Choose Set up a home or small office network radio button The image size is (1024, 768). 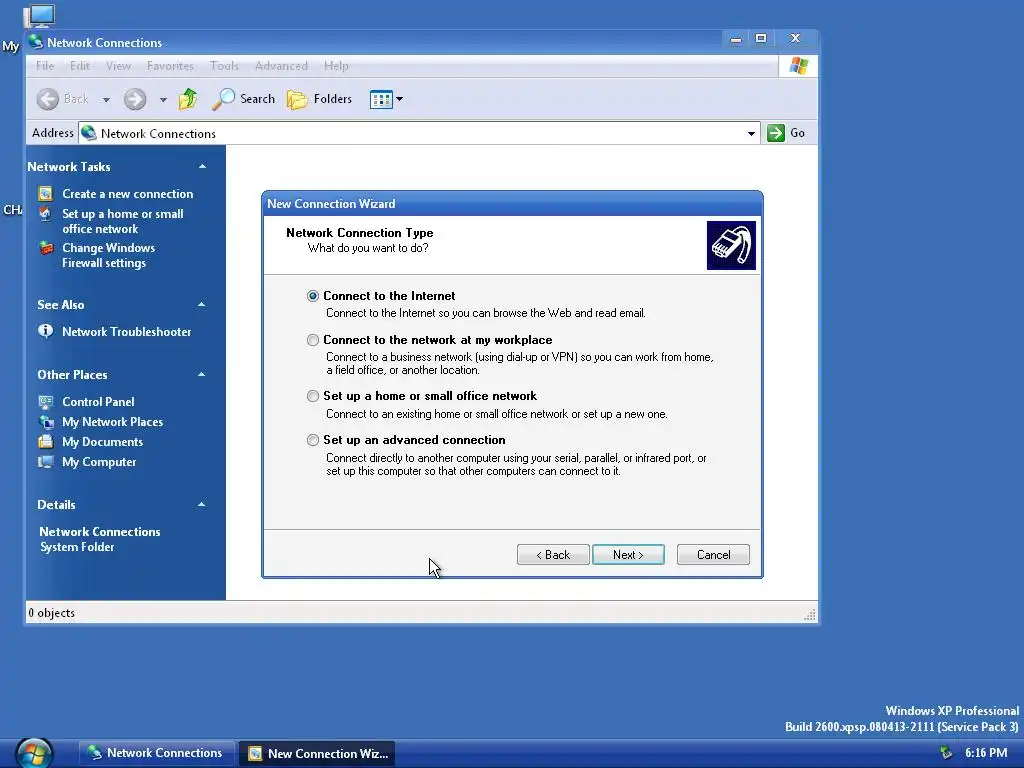(x=313, y=396)
